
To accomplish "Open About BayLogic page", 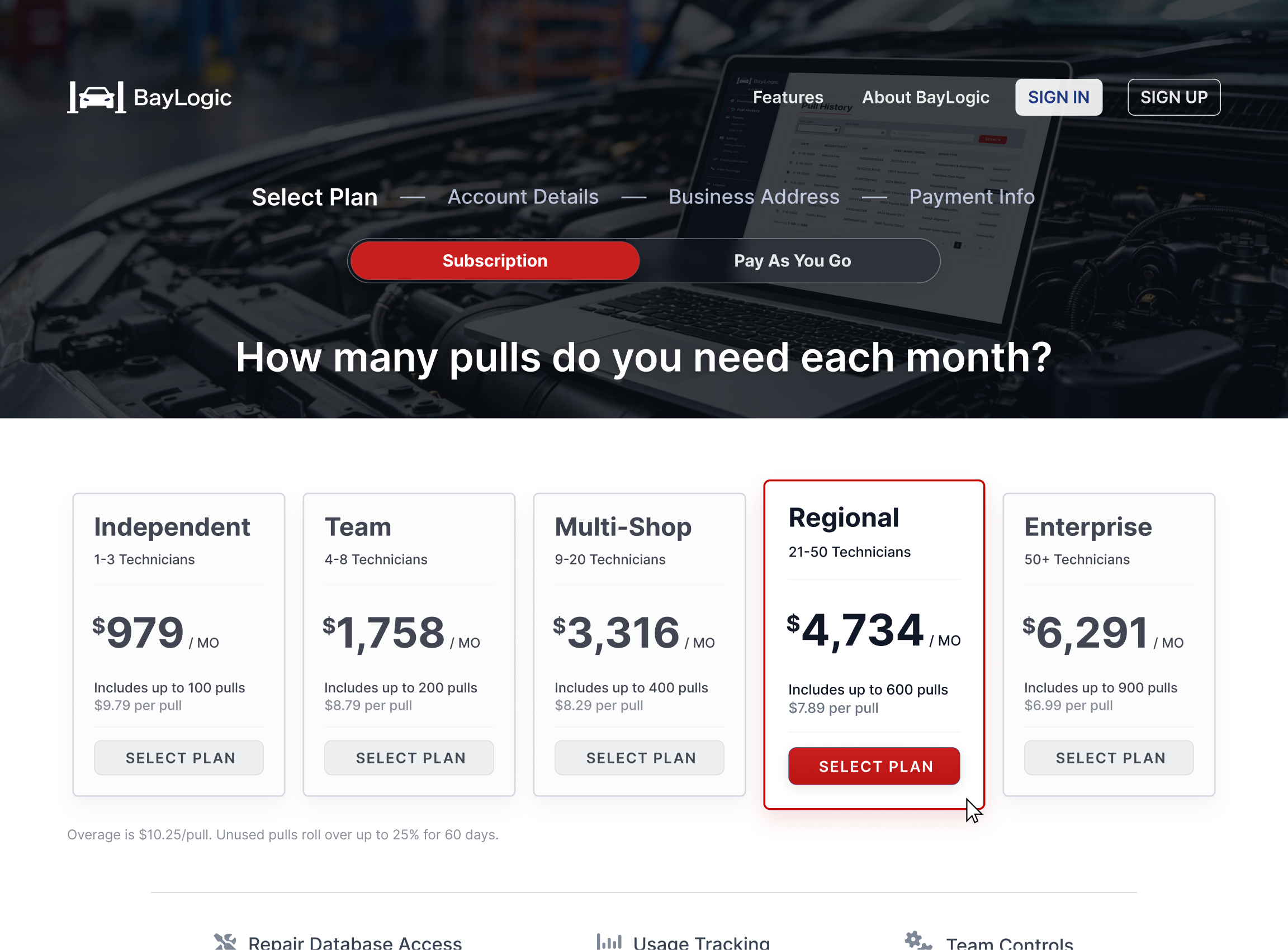I will coord(925,97).
